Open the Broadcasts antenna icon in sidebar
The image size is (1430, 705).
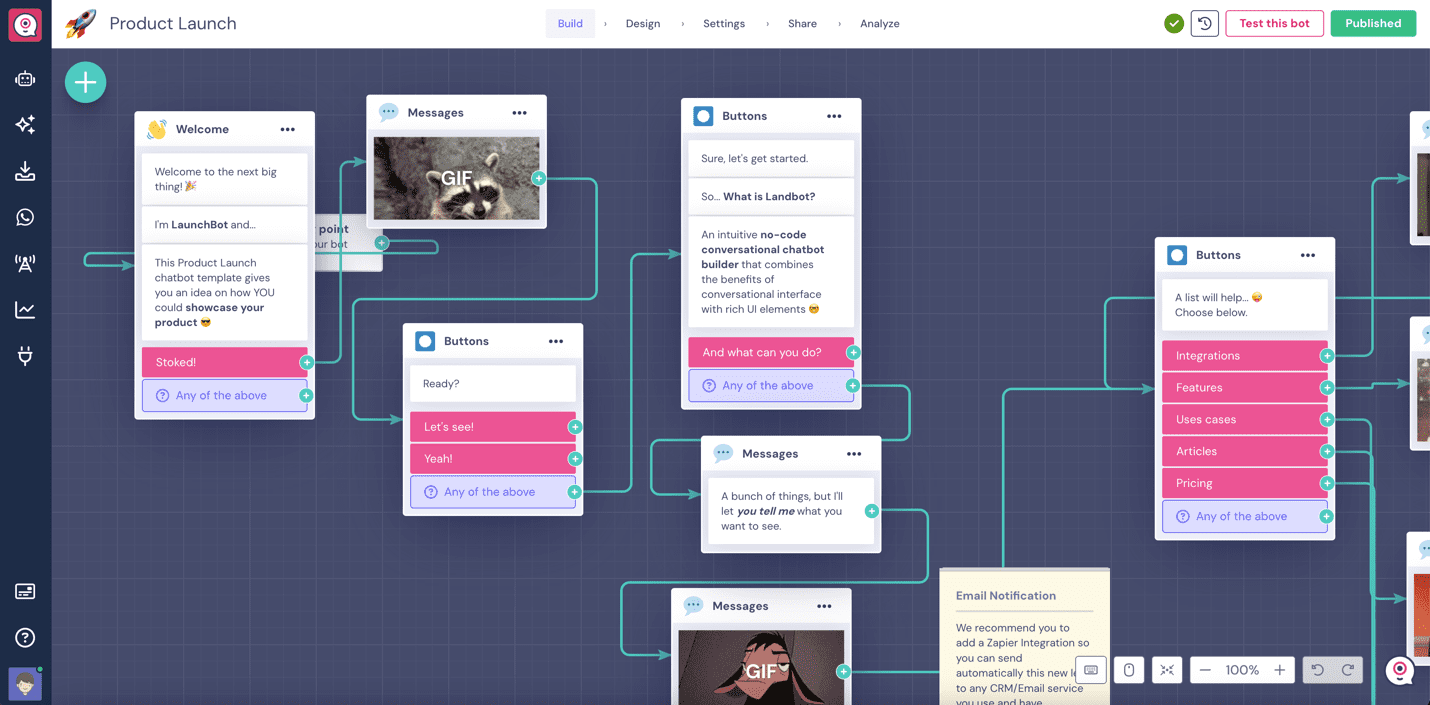coord(24,263)
